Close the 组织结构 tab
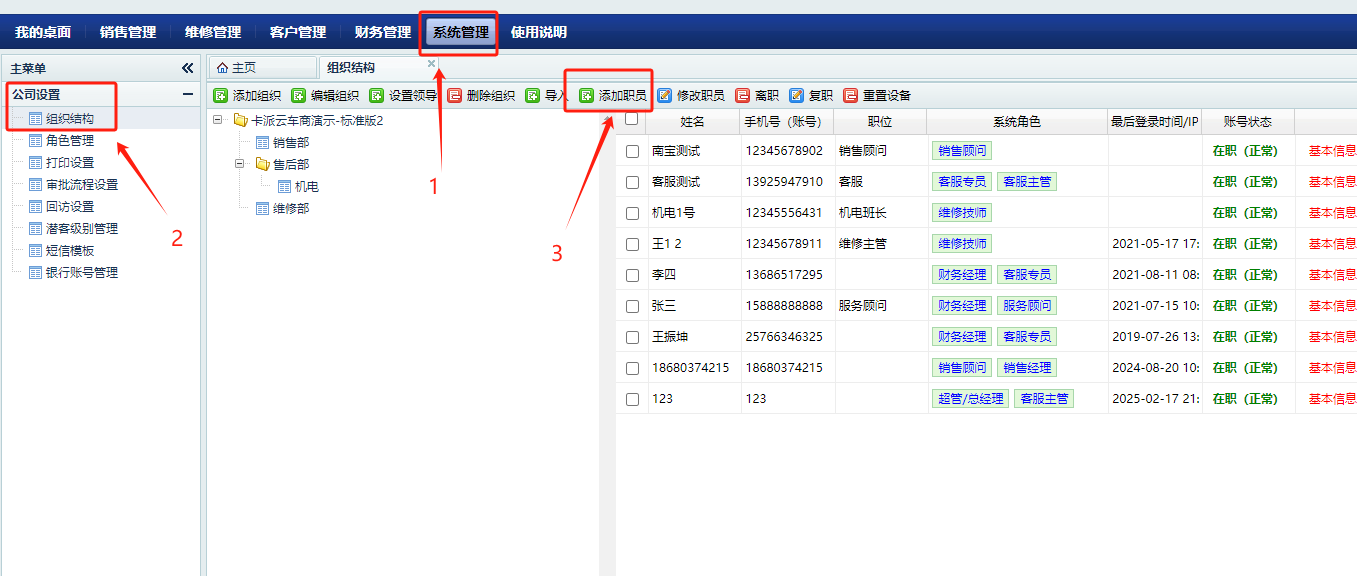The image size is (1357, 576). point(432,63)
